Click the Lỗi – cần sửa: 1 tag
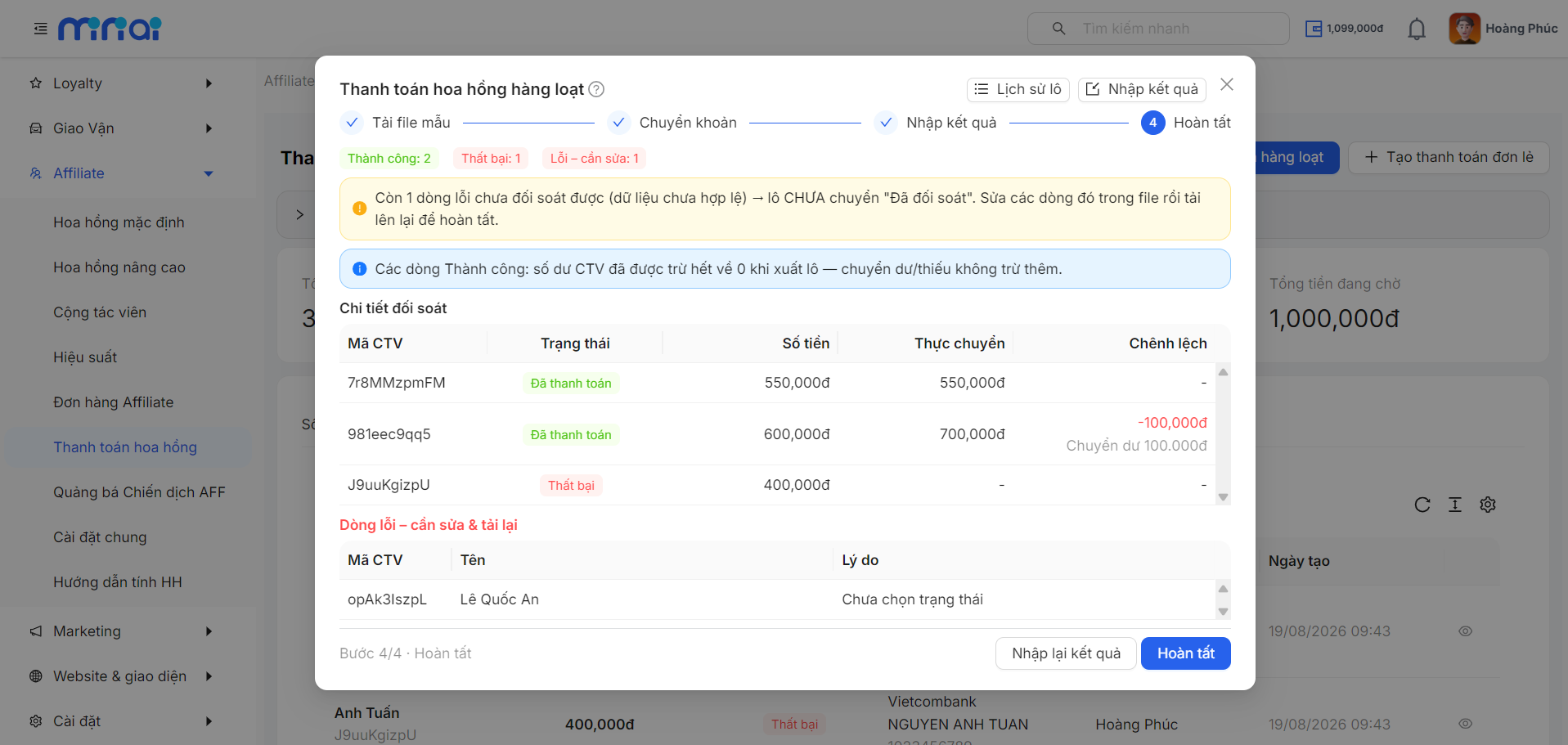 pyautogui.click(x=594, y=159)
